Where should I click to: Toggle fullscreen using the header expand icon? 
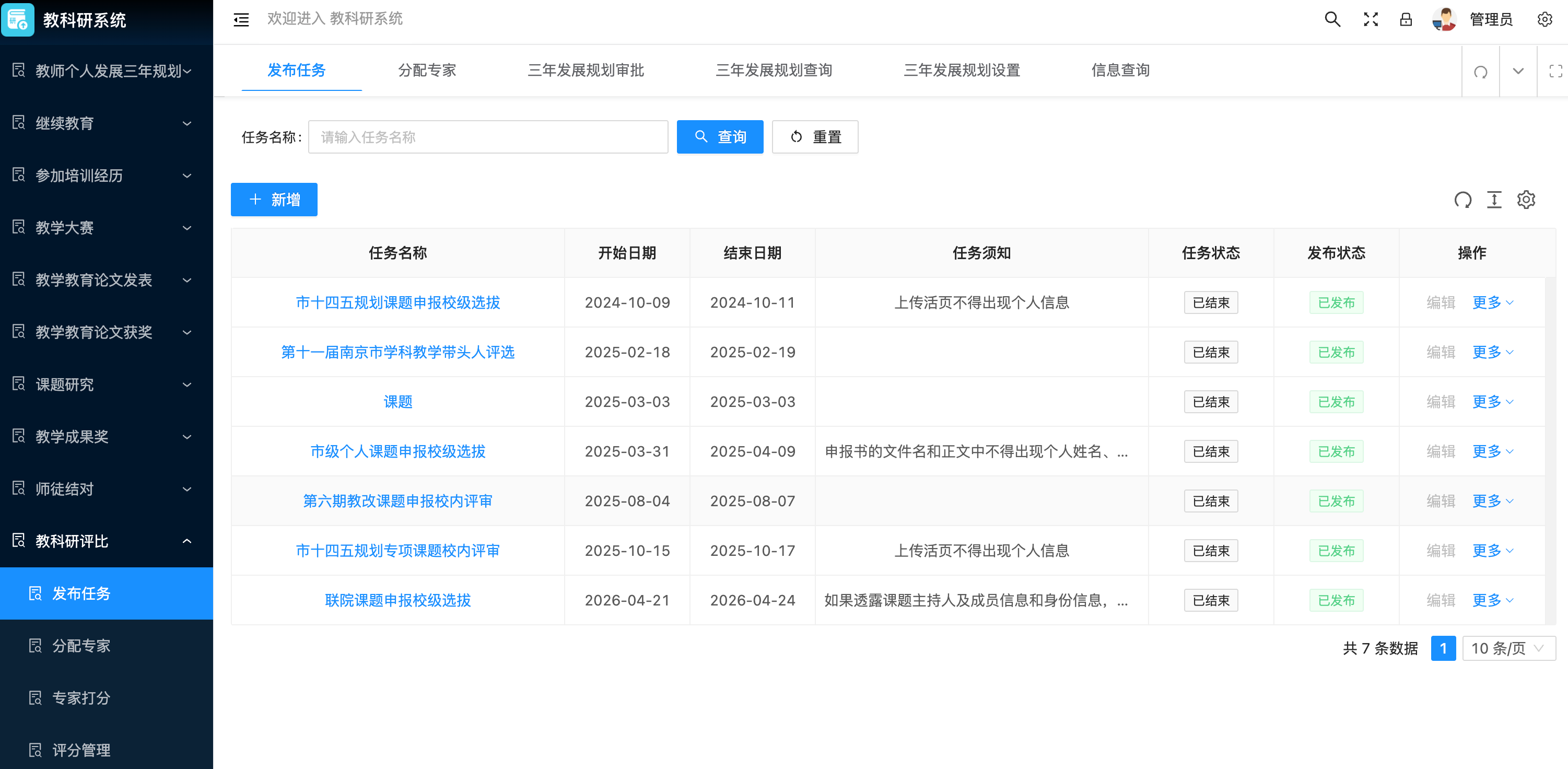point(1370,19)
